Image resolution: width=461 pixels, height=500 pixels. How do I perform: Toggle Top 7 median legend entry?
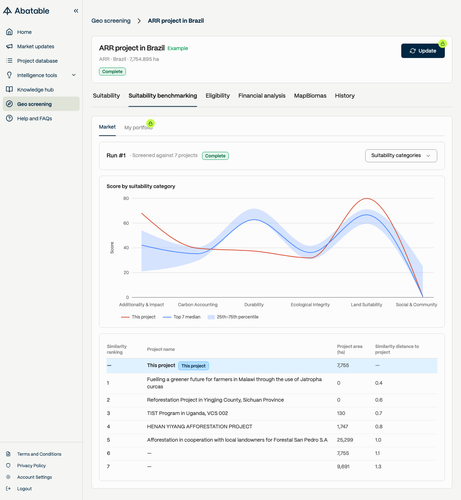pyautogui.click(x=182, y=317)
